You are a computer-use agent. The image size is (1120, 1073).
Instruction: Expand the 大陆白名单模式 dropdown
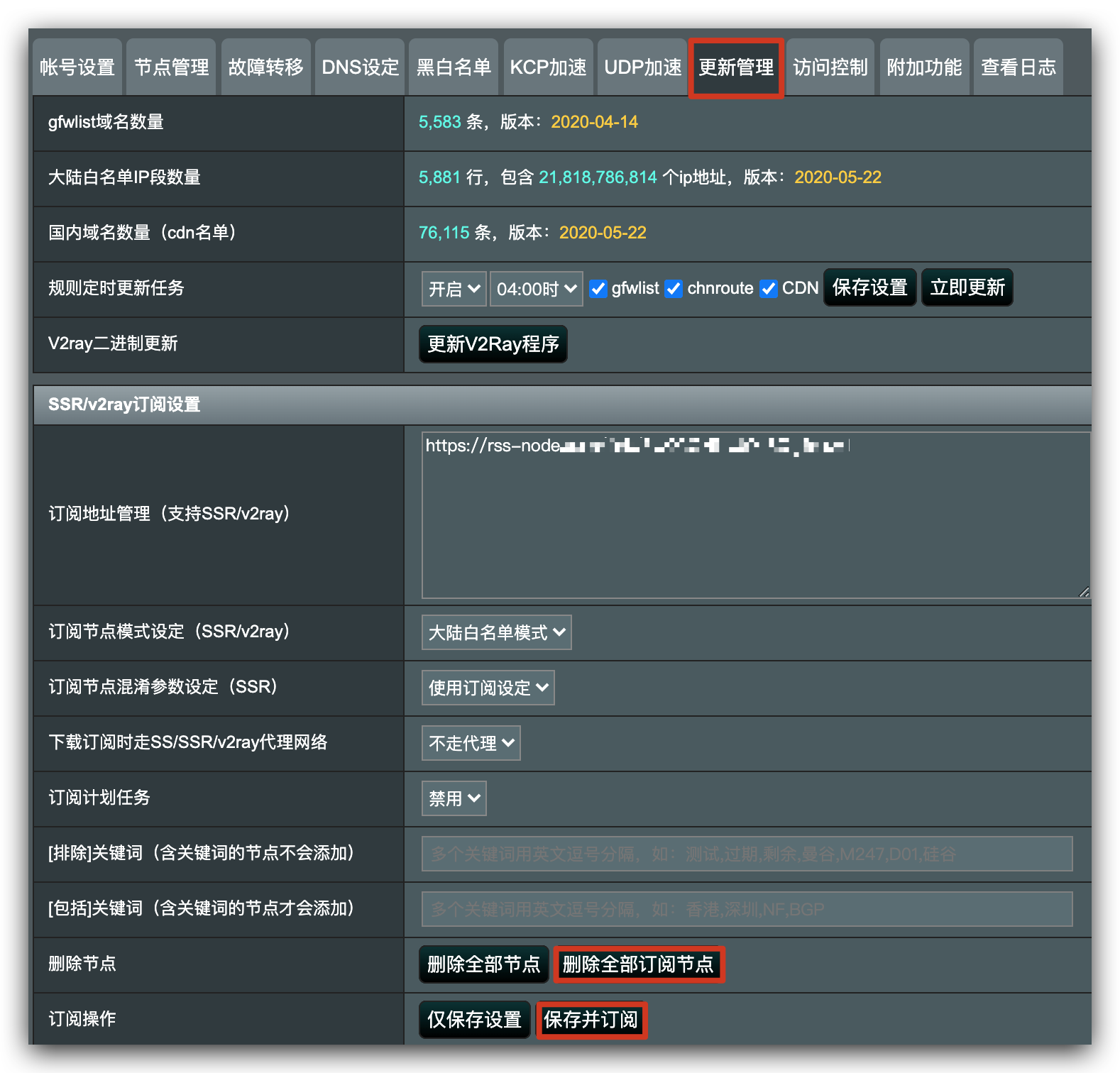pyautogui.click(x=496, y=632)
